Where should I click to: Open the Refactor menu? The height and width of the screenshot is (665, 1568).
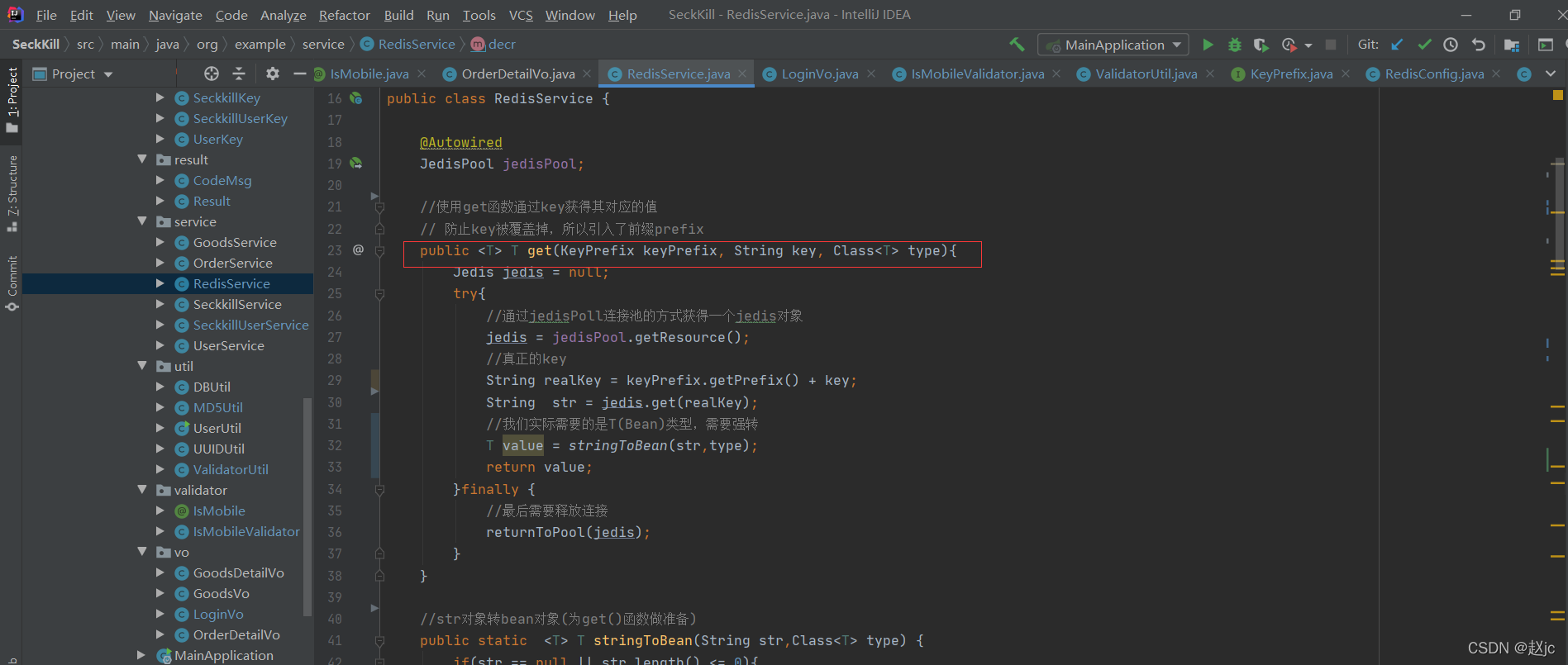click(344, 15)
